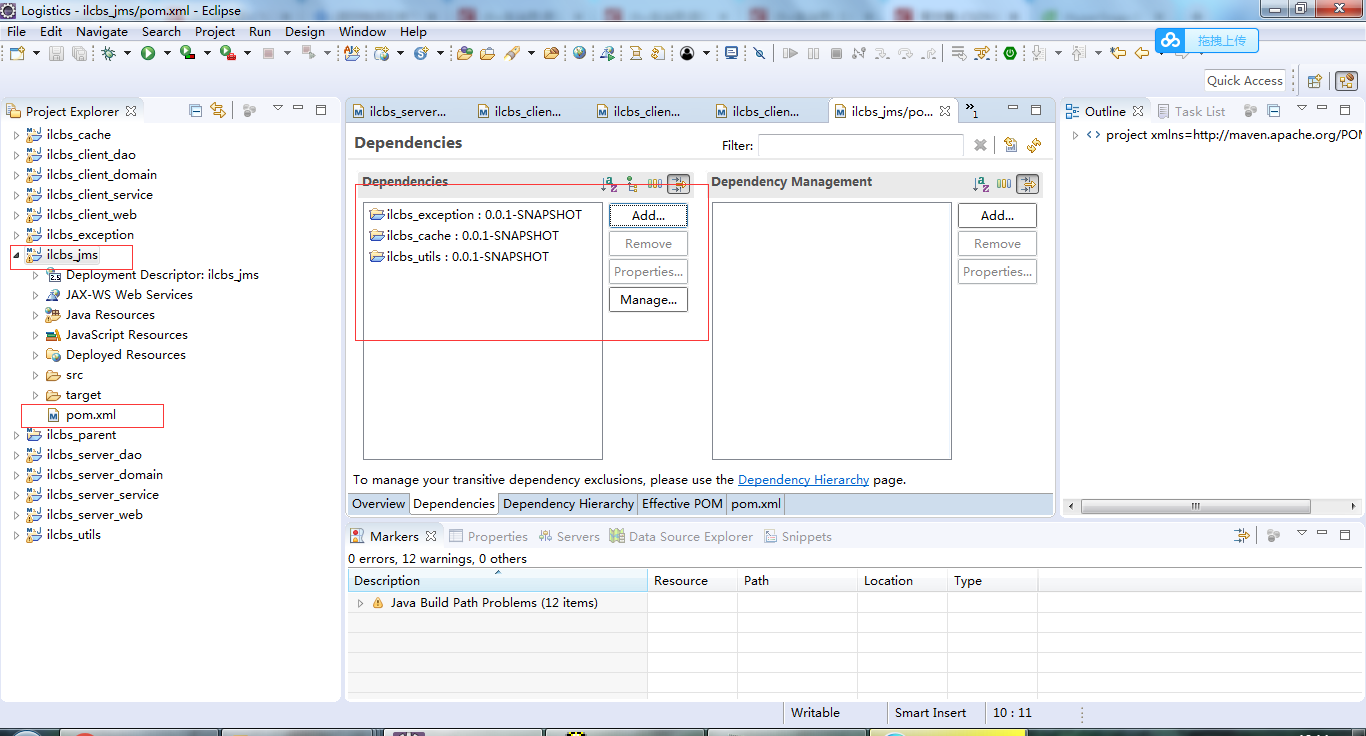
Task: Click the Refresh icon beside Filter
Action: (1034, 145)
